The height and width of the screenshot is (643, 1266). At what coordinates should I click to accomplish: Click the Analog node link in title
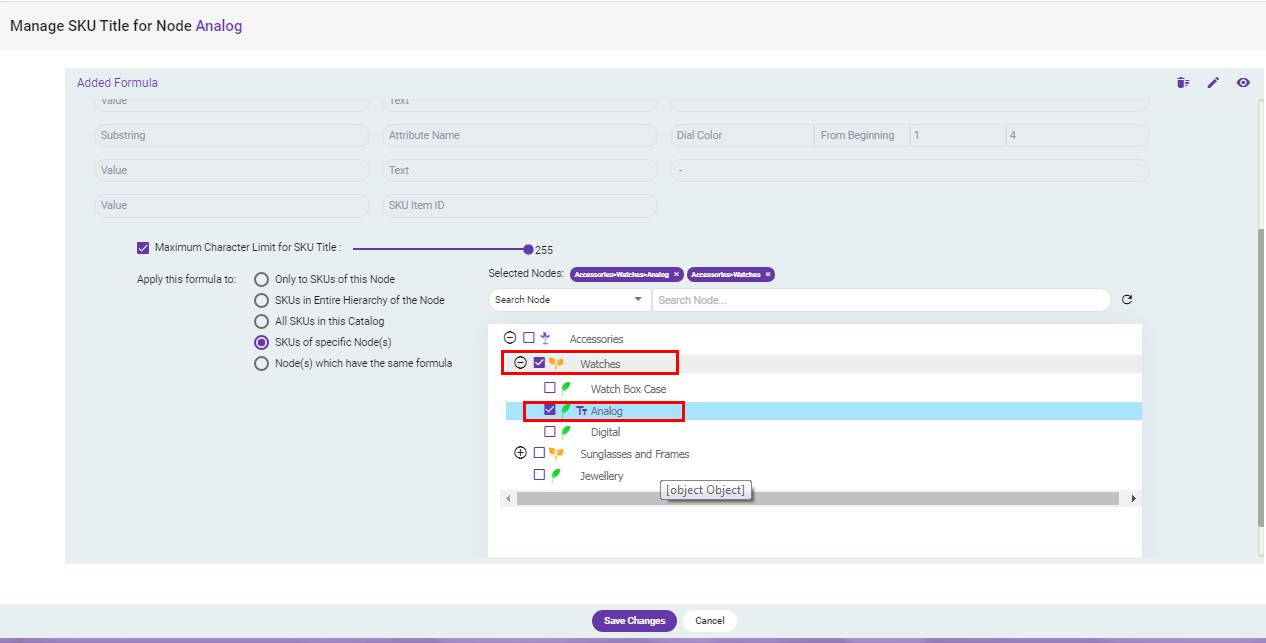point(219,26)
